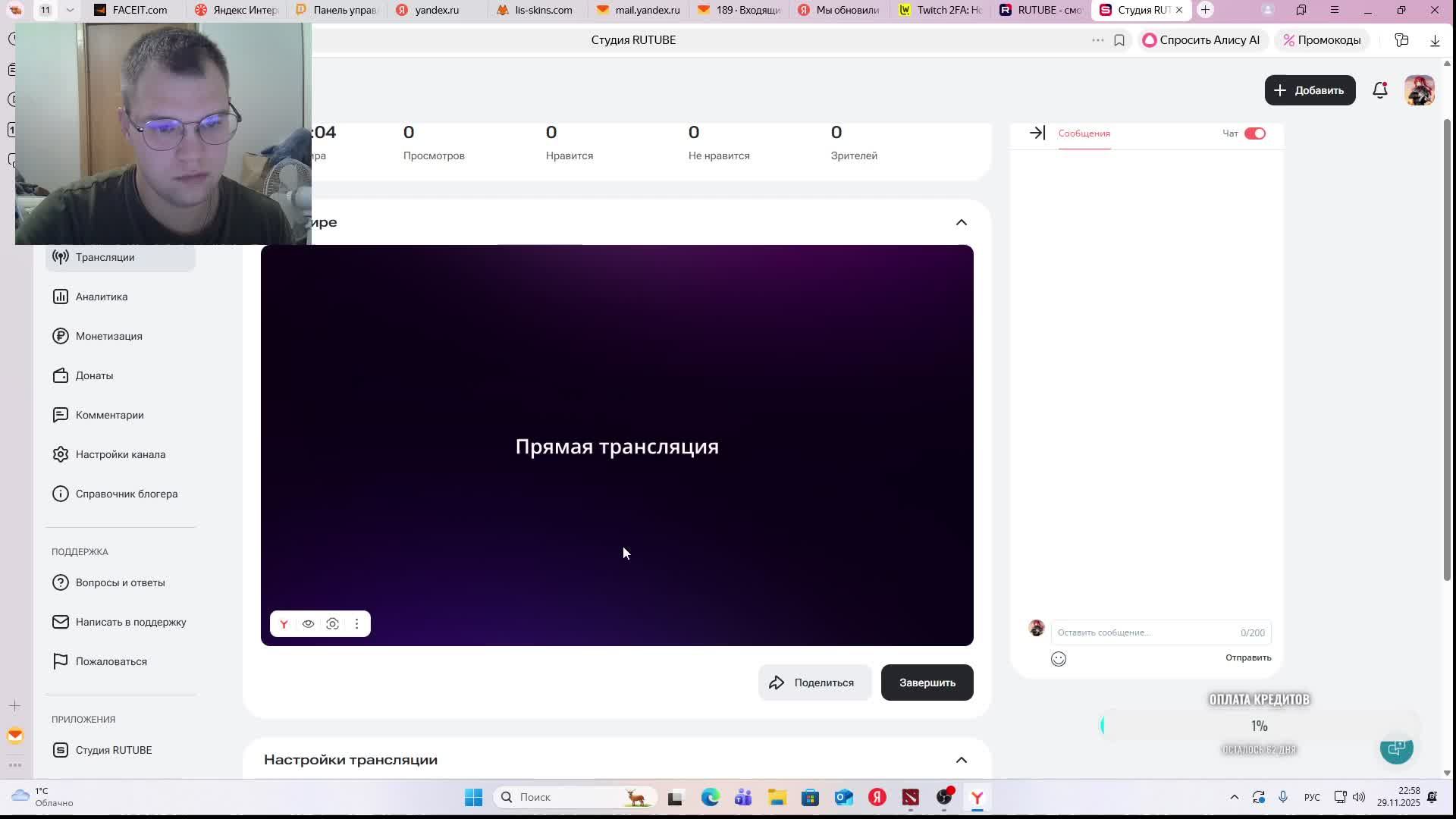Click the notifications bell icon
Viewport: 1456px width, 819px height.
[1379, 90]
